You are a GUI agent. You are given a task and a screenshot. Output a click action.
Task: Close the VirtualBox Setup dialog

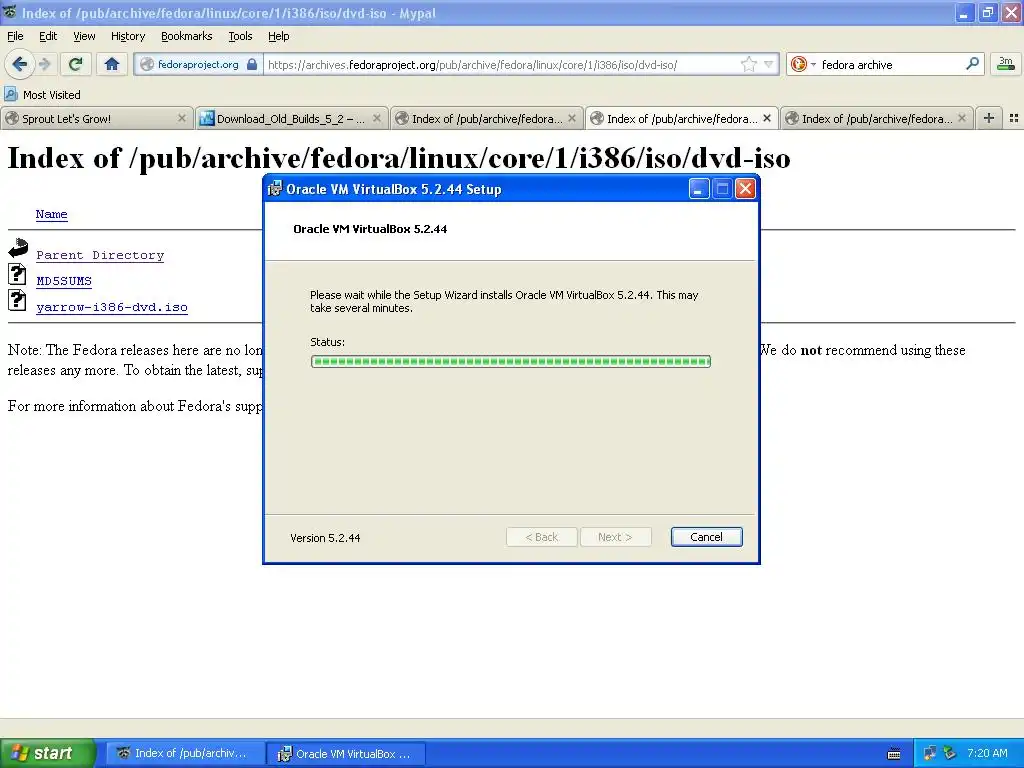click(745, 189)
